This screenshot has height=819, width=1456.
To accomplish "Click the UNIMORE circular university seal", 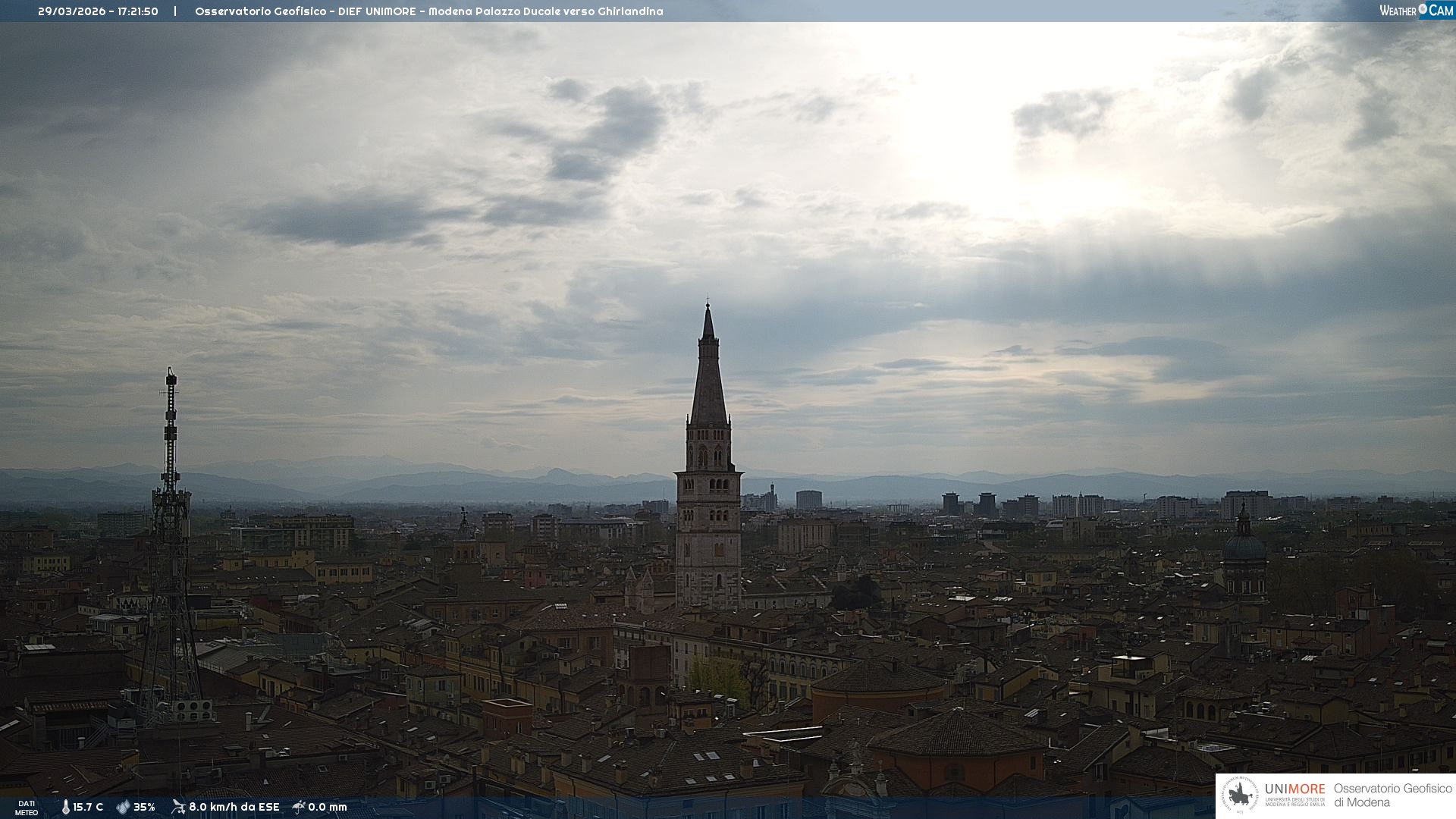I will [x=1240, y=795].
